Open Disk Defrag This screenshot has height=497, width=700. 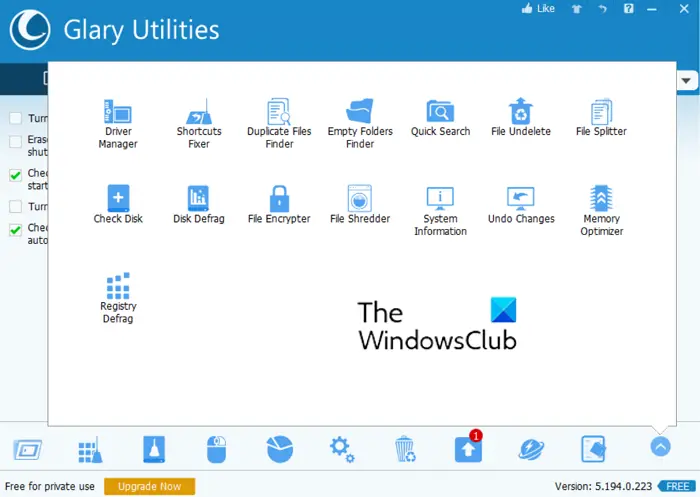click(x=199, y=205)
